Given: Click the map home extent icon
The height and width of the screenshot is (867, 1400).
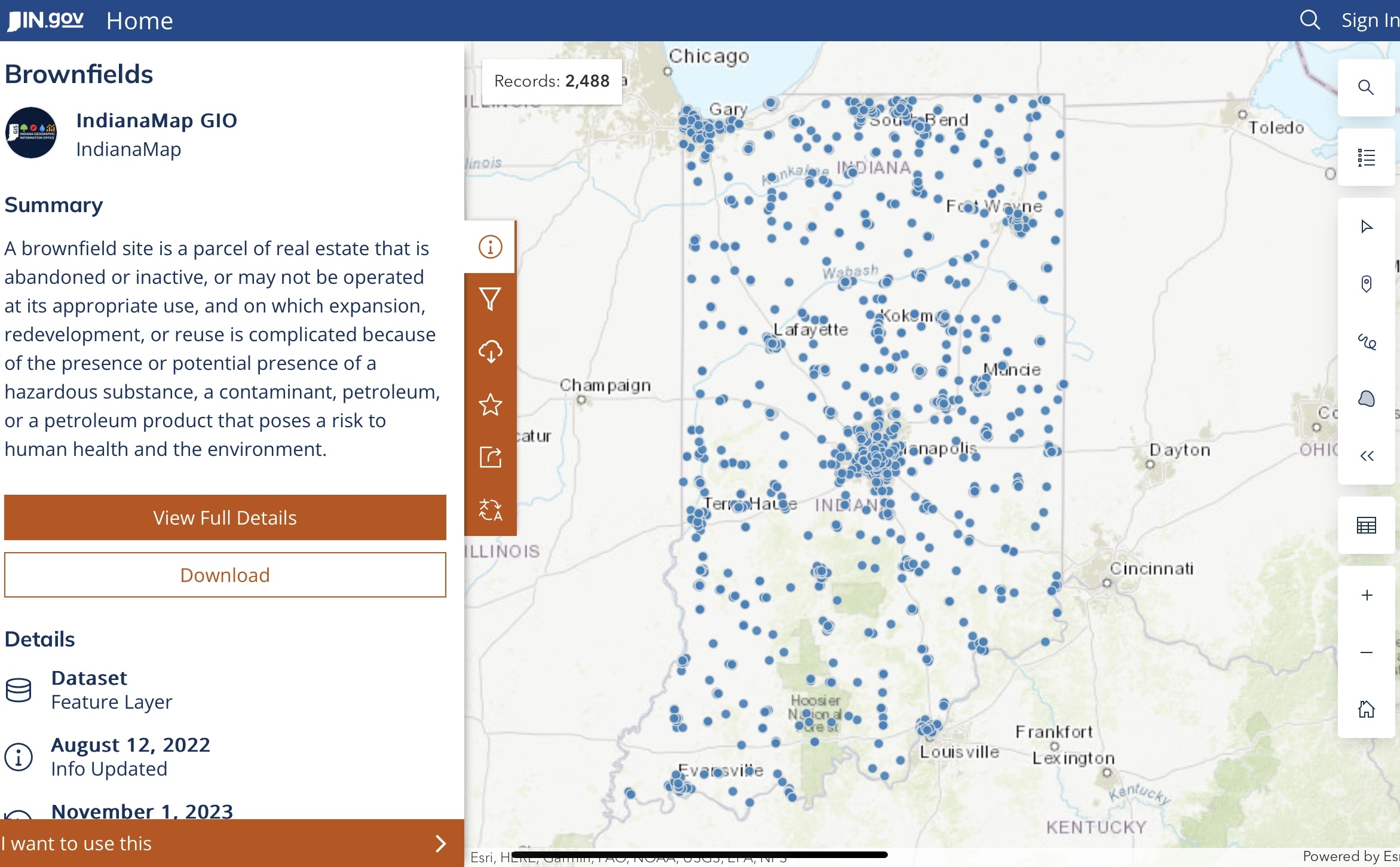Looking at the screenshot, I should coord(1366,709).
